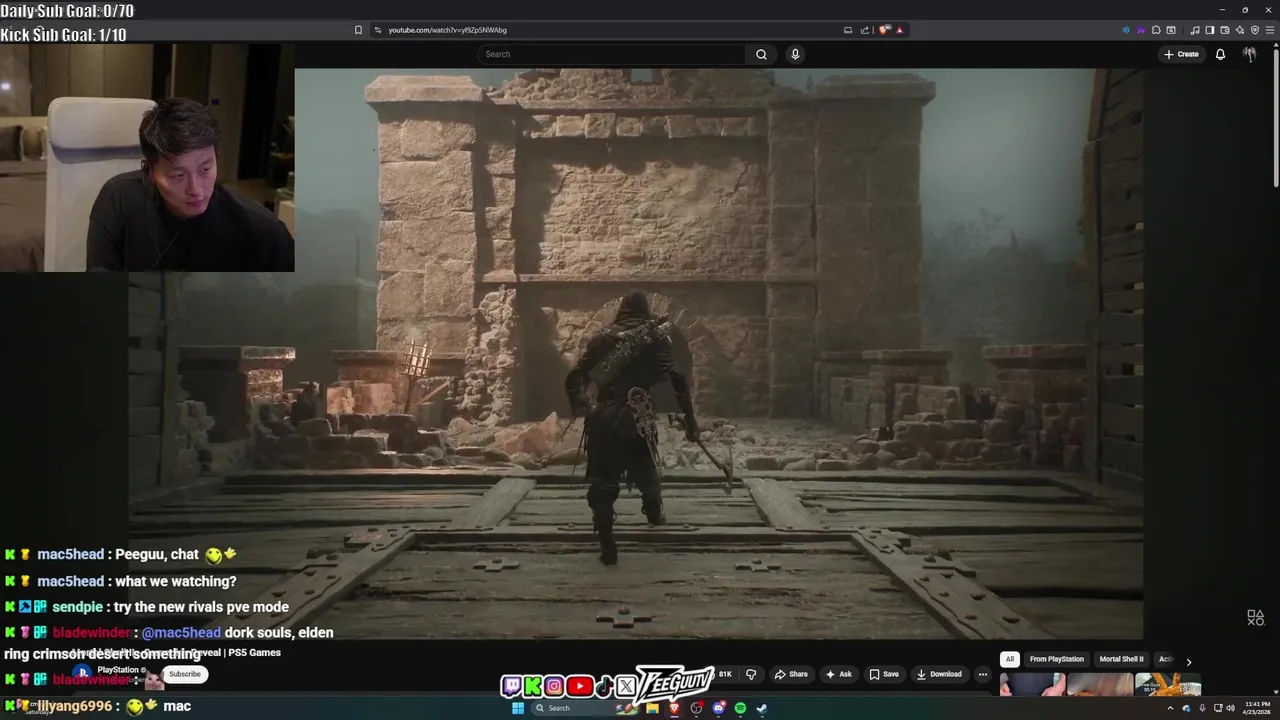The height and width of the screenshot is (720, 1280).
Task: Select the From PlayStation chip
Action: (x=1057, y=659)
